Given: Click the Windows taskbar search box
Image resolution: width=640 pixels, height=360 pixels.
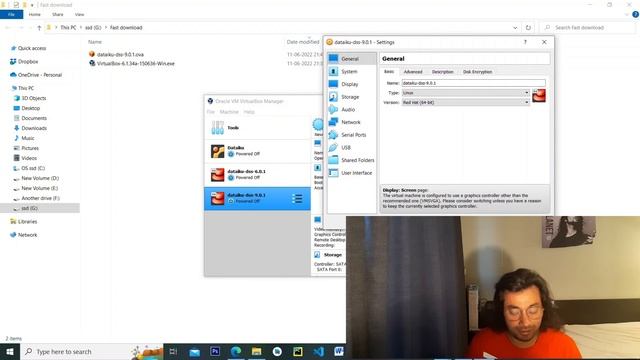Looking at the screenshot, I should (x=91, y=351).
